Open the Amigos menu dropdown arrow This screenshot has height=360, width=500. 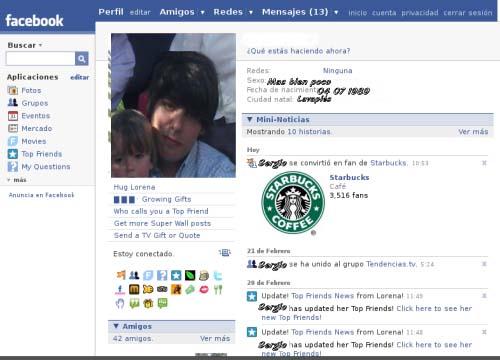pos(202,13)
